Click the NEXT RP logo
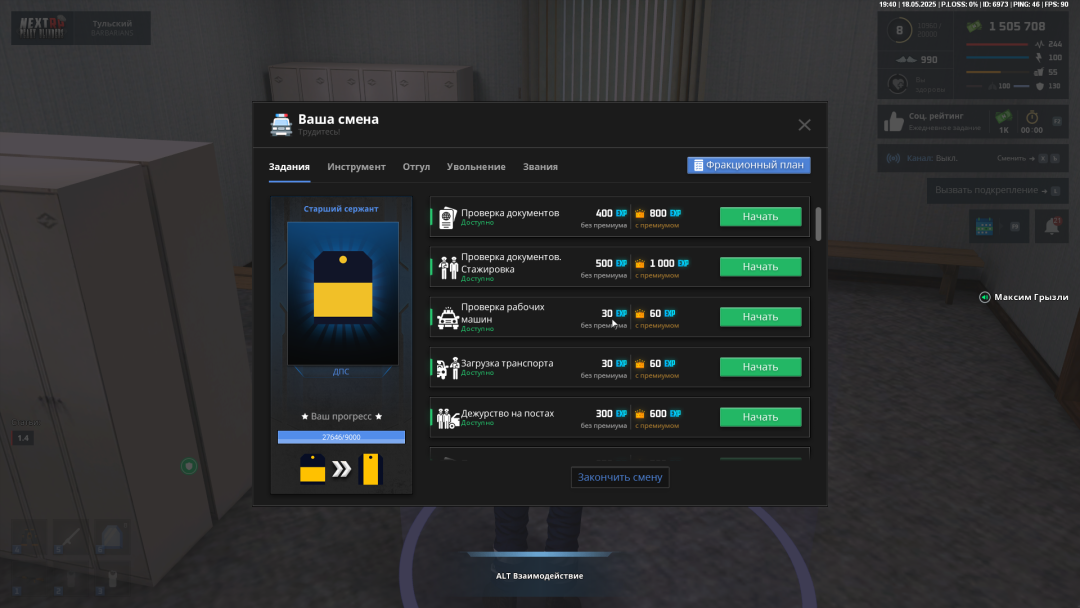Image resolution: width=1080 pixels, height=608 pixels. (43, 28)
